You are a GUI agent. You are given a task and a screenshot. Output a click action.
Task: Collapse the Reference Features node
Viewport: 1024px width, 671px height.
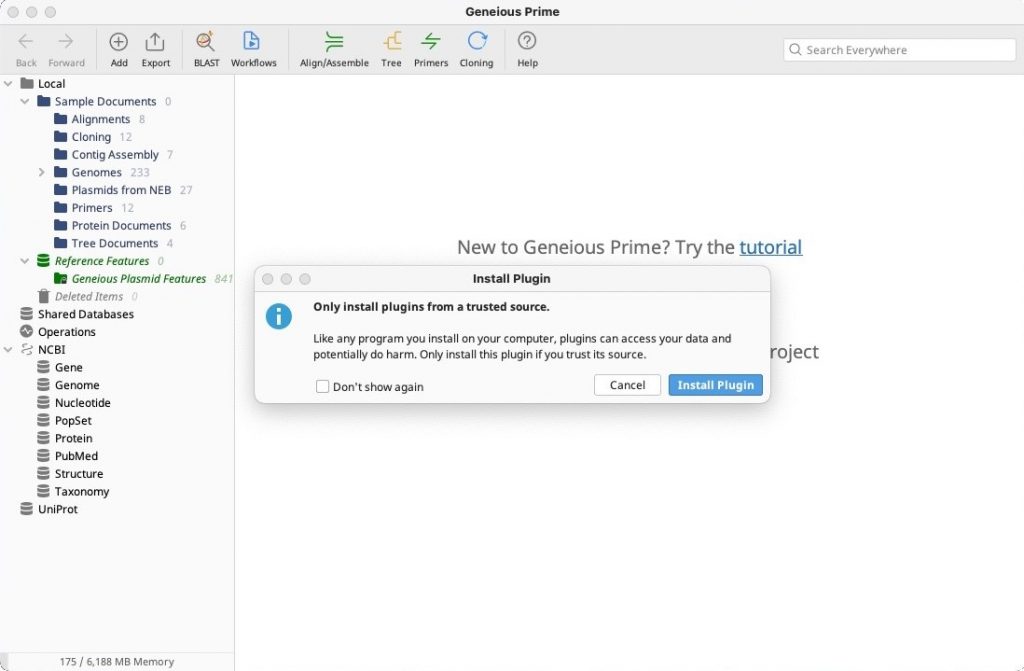(25, 261)
